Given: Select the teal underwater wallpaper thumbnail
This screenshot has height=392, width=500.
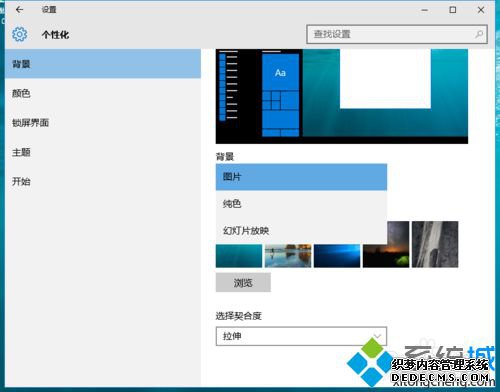Looking at the screenshot, I should [x=239, y=256].
